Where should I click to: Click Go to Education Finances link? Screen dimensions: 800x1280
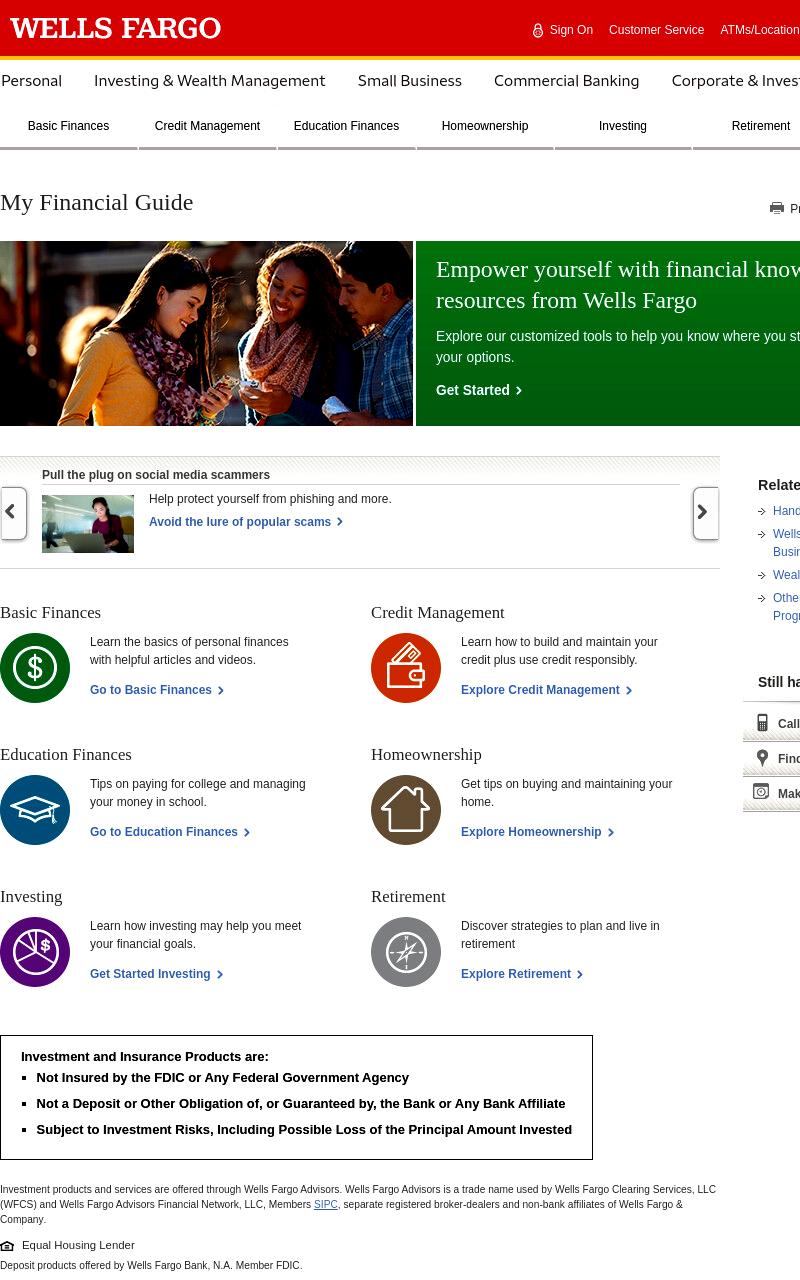(x=169, y=832)
